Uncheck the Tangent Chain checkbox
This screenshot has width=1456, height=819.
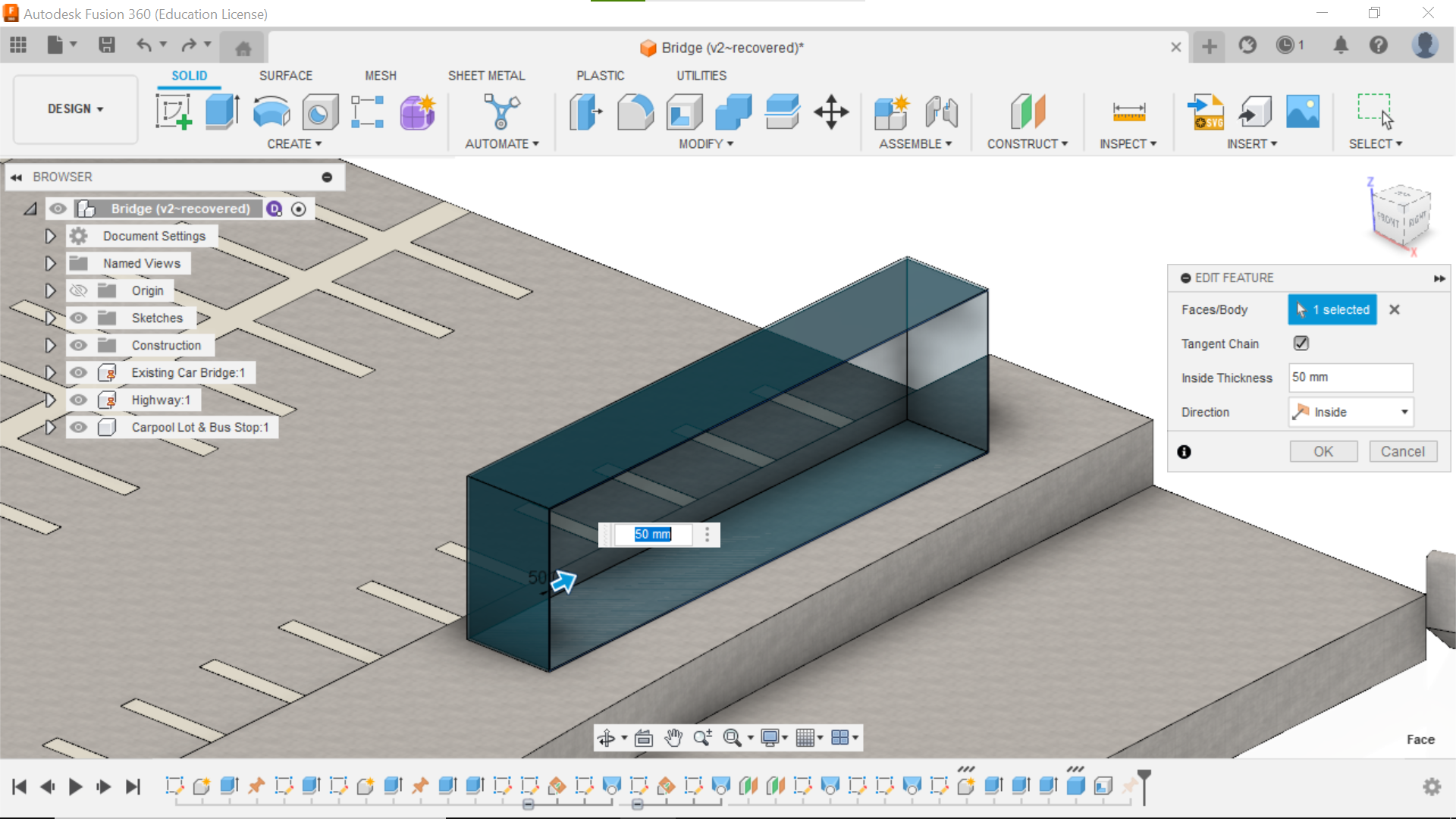1301,344
